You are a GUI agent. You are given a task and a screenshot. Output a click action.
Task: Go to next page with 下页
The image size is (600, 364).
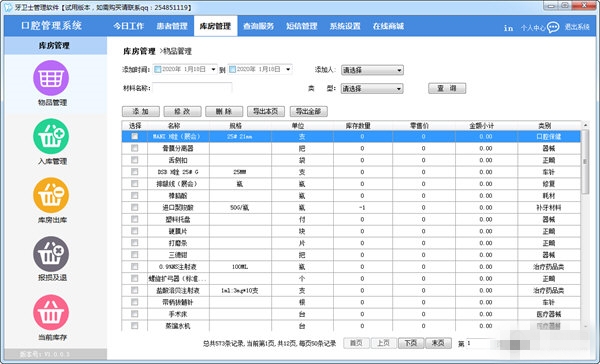(x=411, y=343)
